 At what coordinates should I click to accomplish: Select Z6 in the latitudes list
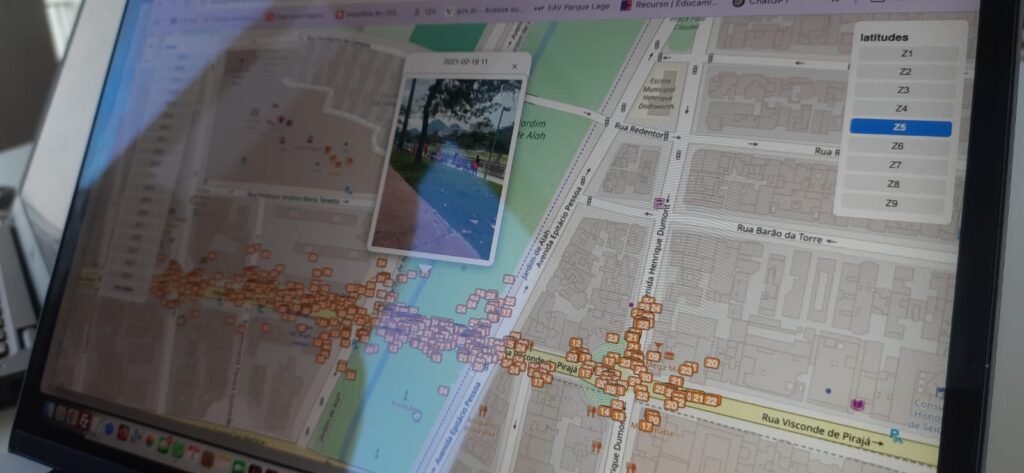[898, 146]
